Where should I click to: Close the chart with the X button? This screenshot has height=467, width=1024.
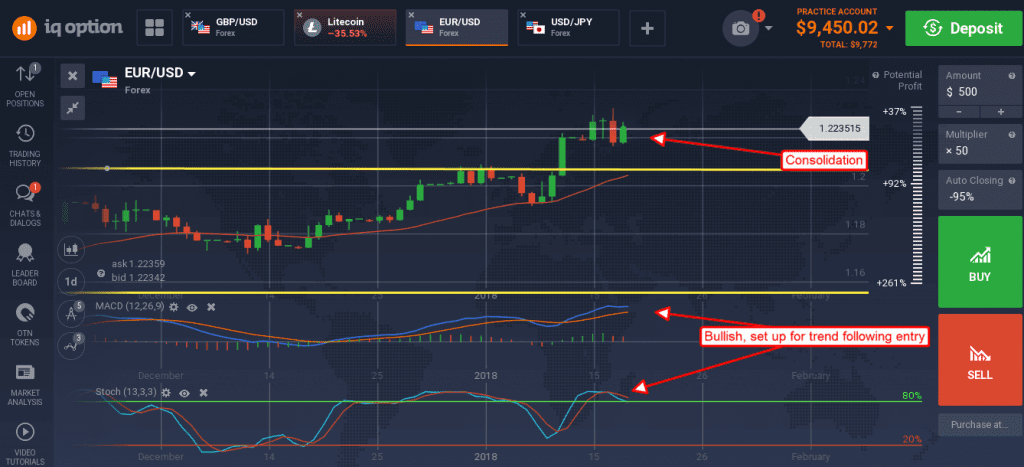pos(72,76)
